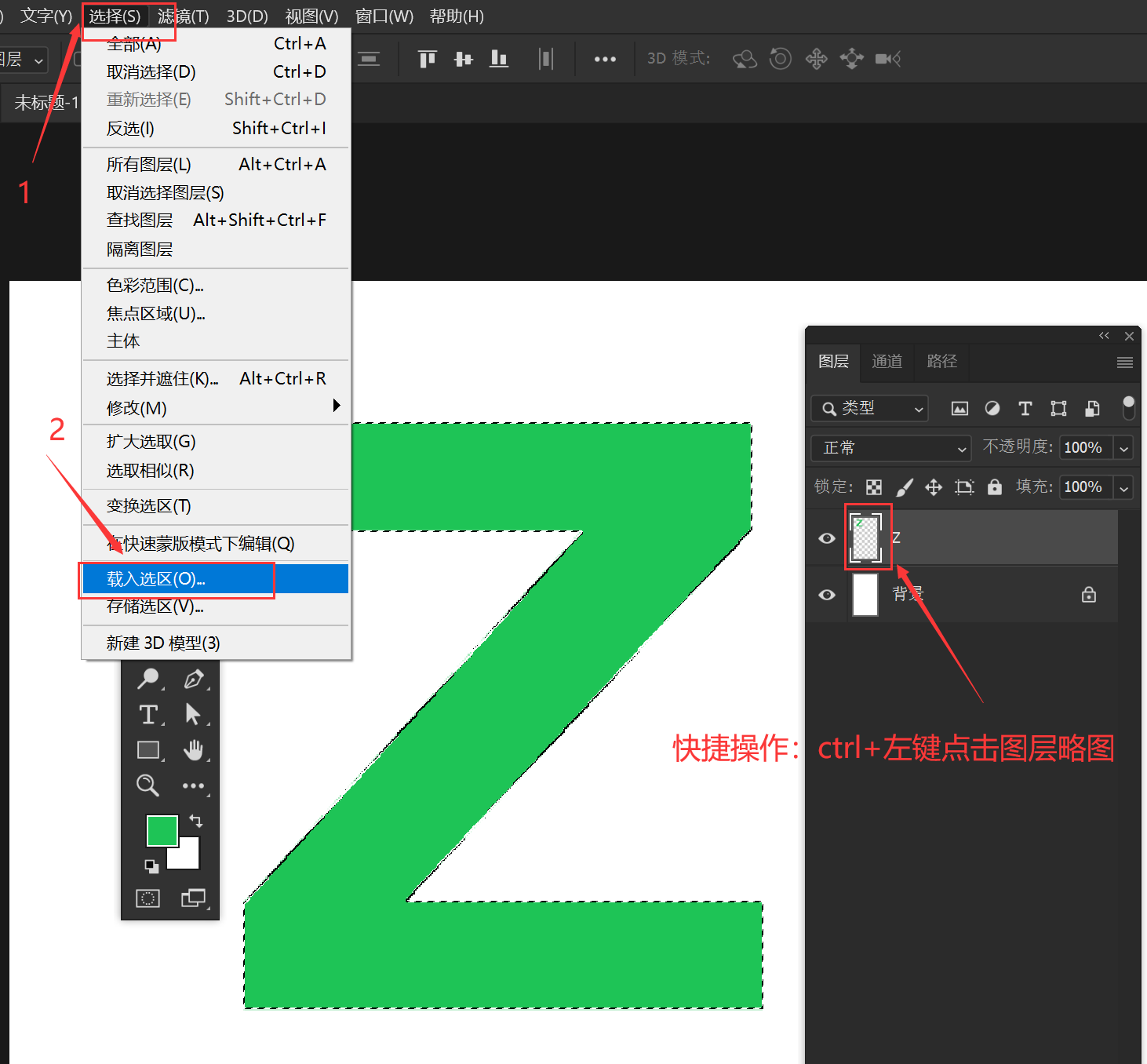Click the 3D camera zoom icon

(x=888, y=59)
